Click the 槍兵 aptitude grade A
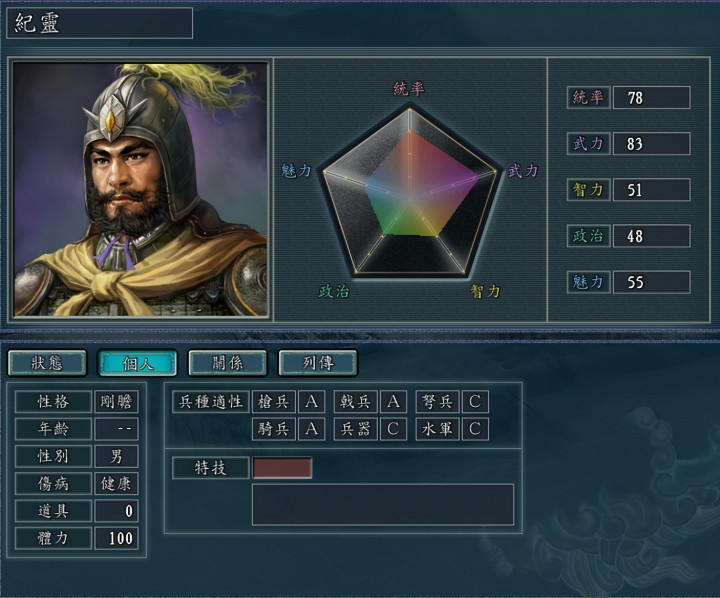This screenshot has width=720, height=598. pyautogui.click(x=311, y=401)
